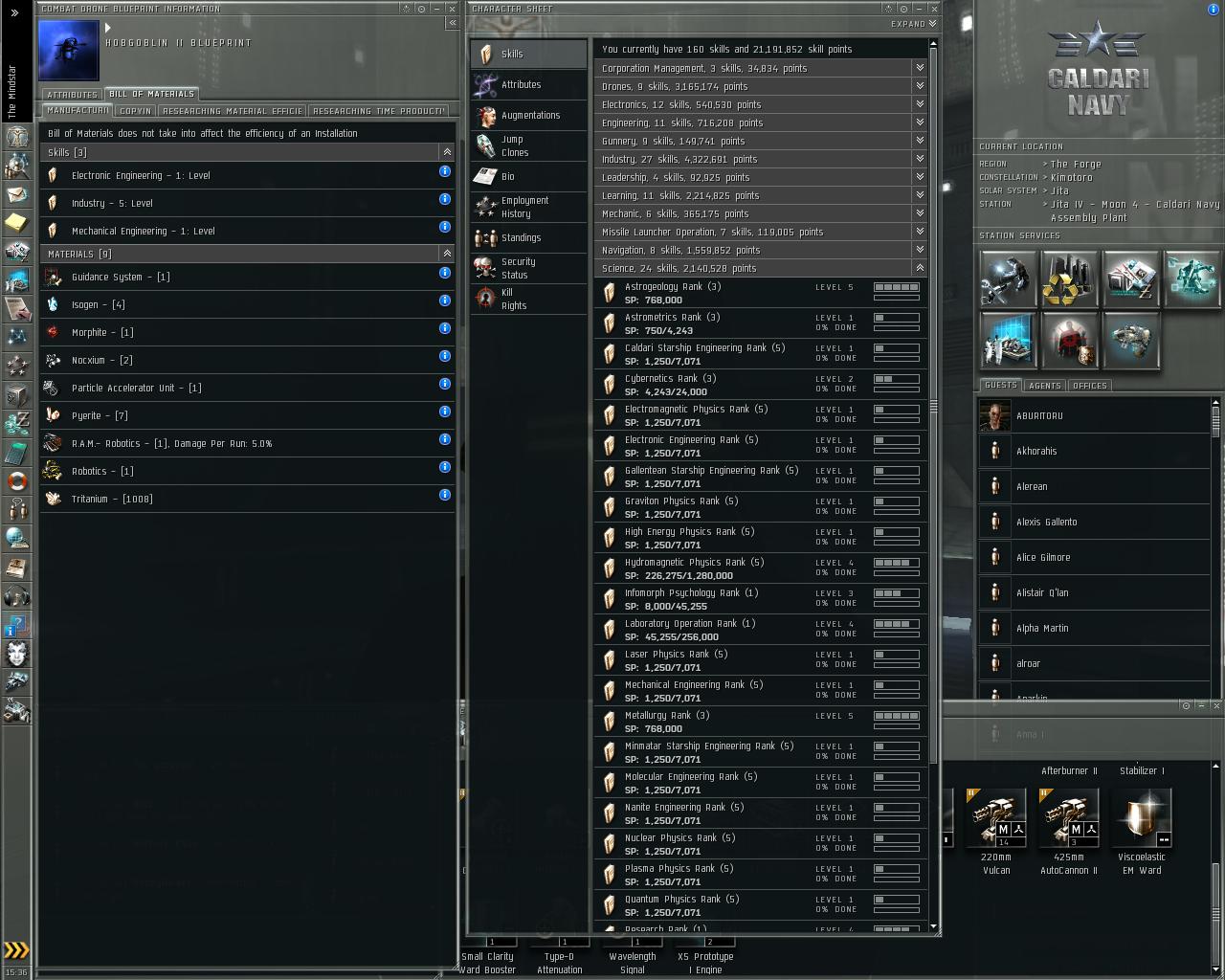Select guest ABURNTORU in the guests list
The image size is (1225, 980).
[1094, 416]
